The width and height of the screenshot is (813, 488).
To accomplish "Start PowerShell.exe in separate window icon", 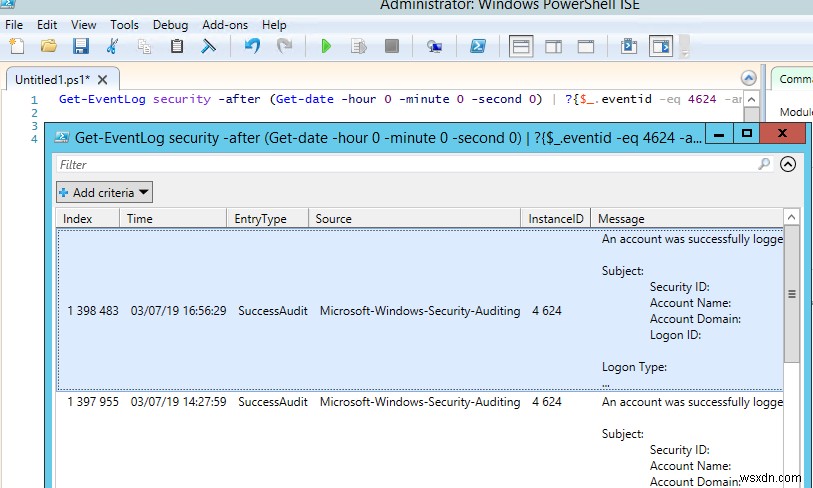I will (478, 47).
